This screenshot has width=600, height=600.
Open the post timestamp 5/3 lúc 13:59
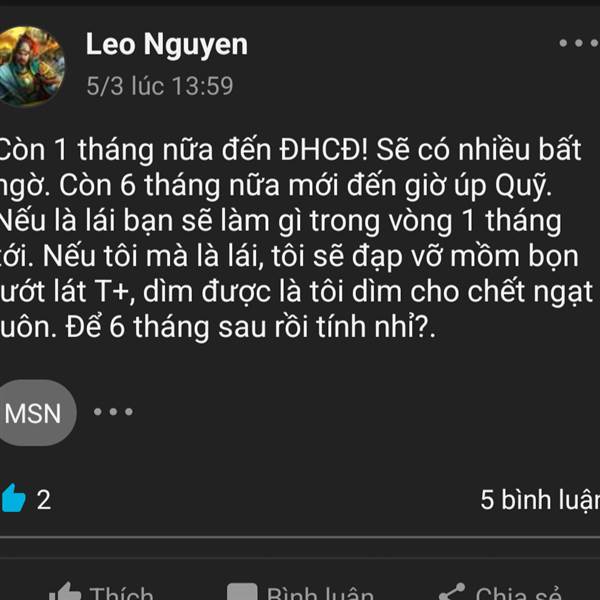pyautogui.click(x=160, y=86)
